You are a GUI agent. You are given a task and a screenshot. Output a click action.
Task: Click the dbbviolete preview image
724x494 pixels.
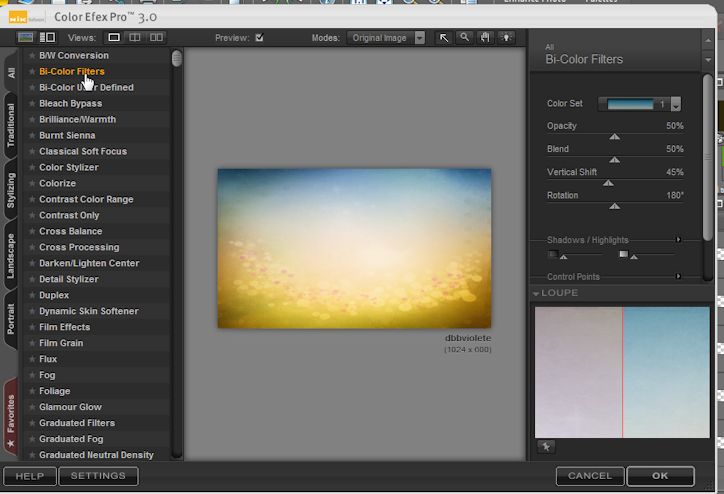(355, 248)
